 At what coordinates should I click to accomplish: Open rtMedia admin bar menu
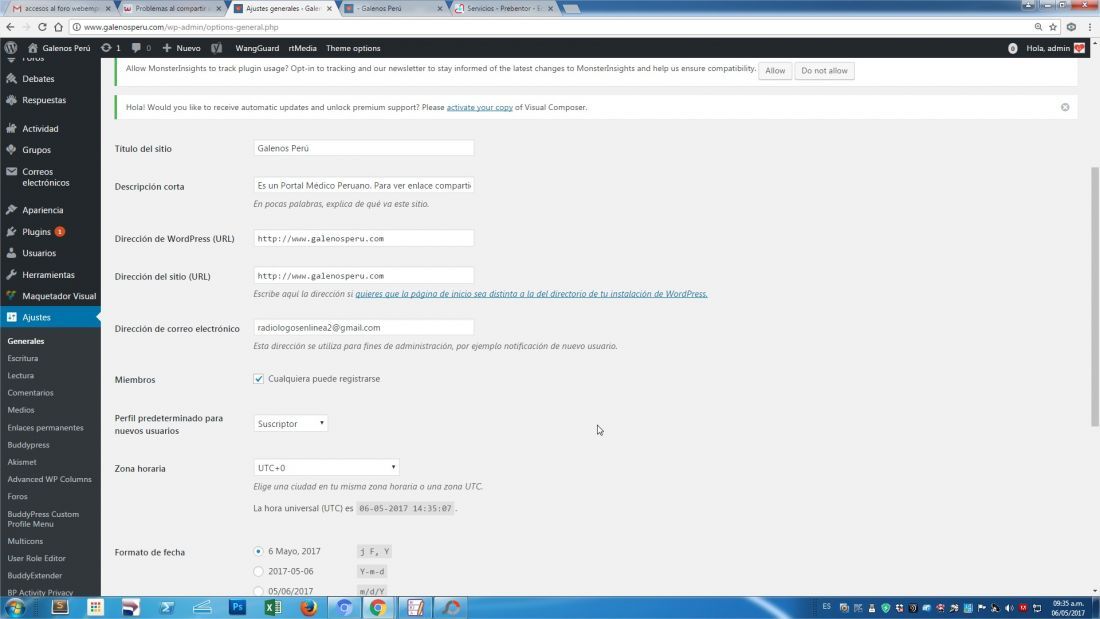(302, 48)
